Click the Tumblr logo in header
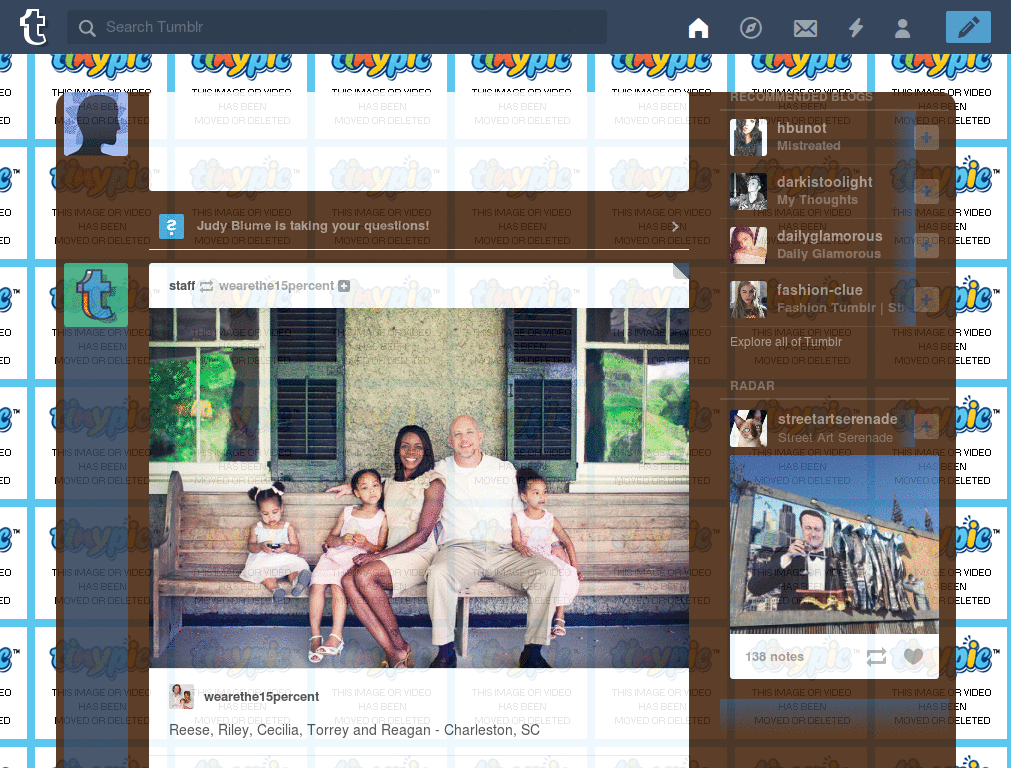The height and width of the screenshot is (768, 1024). click(33, 27)
